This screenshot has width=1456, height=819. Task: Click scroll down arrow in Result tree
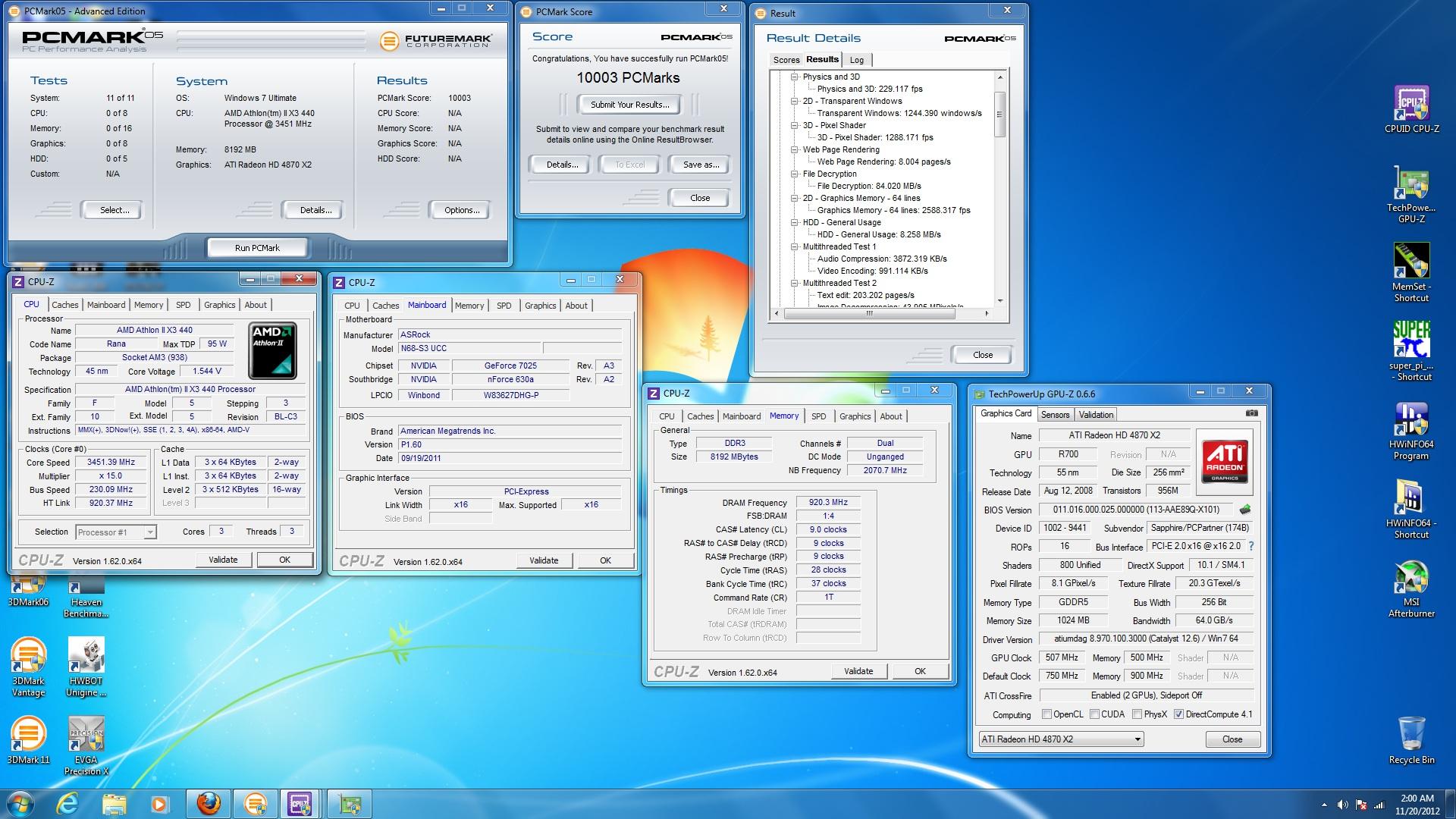click(999, 300)
